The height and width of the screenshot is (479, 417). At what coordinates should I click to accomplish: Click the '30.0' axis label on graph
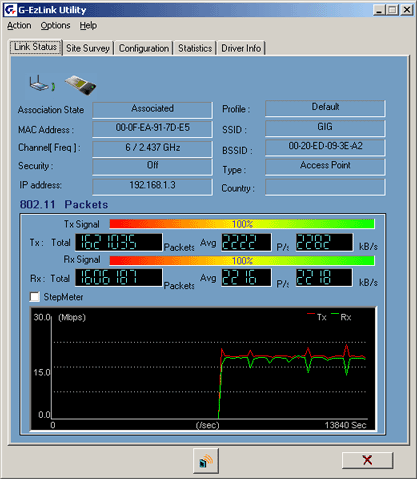(42, 317)
